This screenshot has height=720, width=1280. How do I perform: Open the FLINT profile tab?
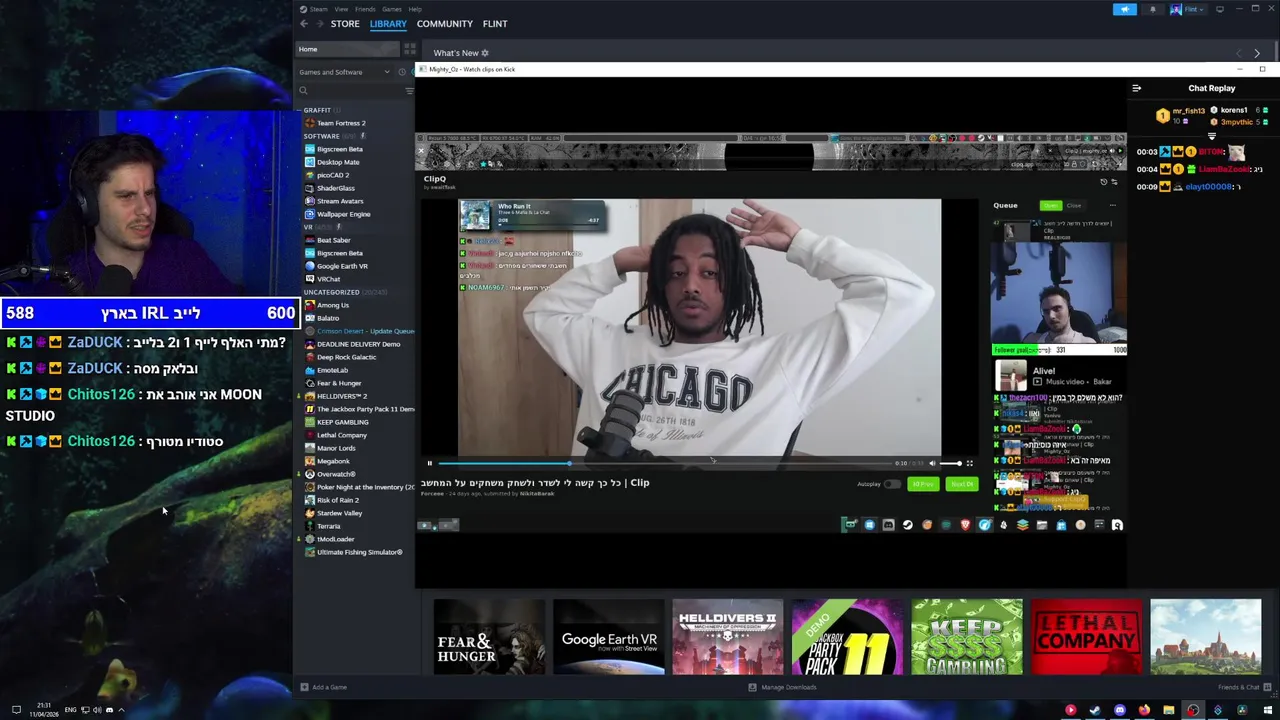tap(495, 24)
